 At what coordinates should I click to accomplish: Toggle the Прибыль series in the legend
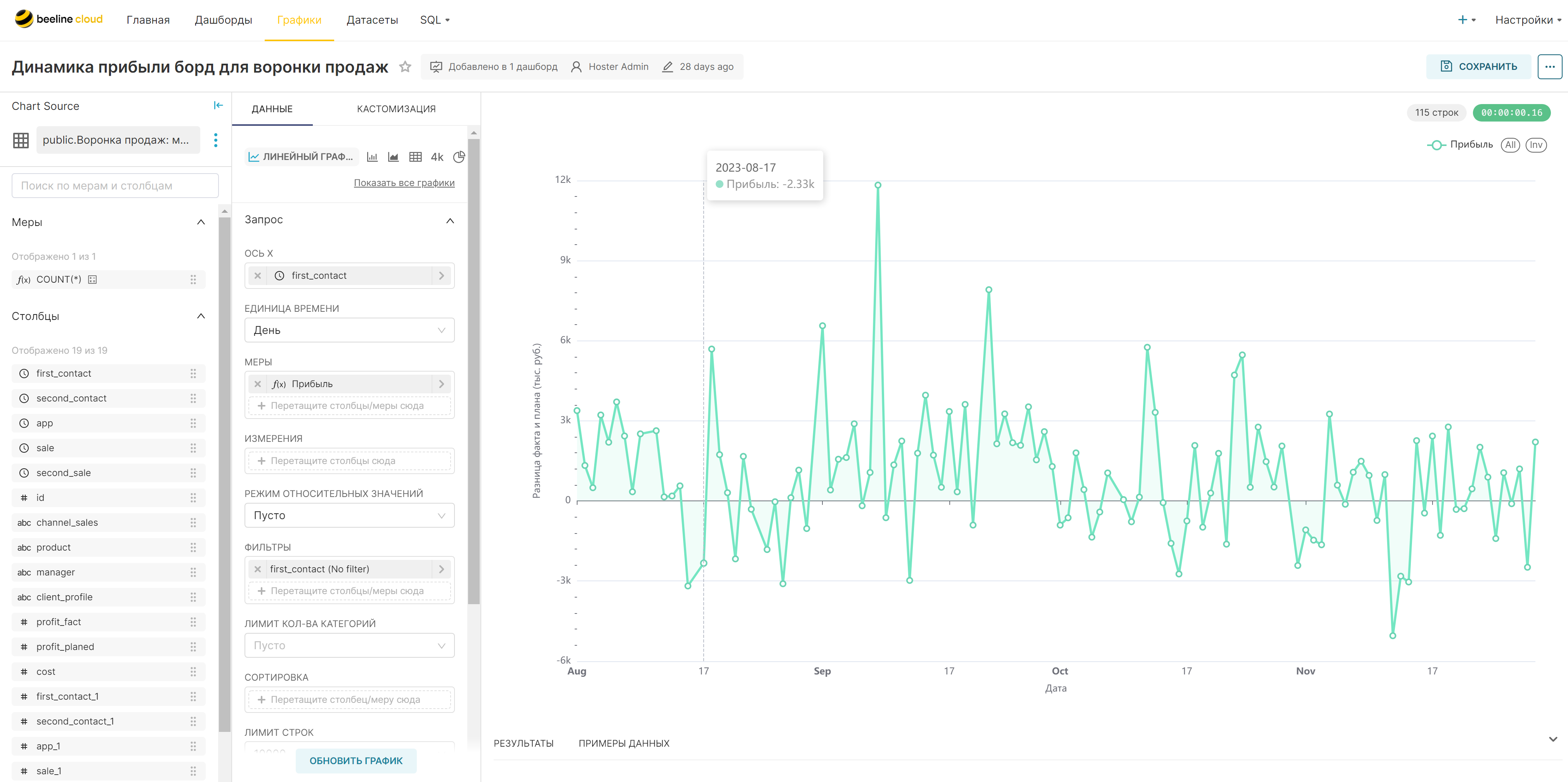1460,144
